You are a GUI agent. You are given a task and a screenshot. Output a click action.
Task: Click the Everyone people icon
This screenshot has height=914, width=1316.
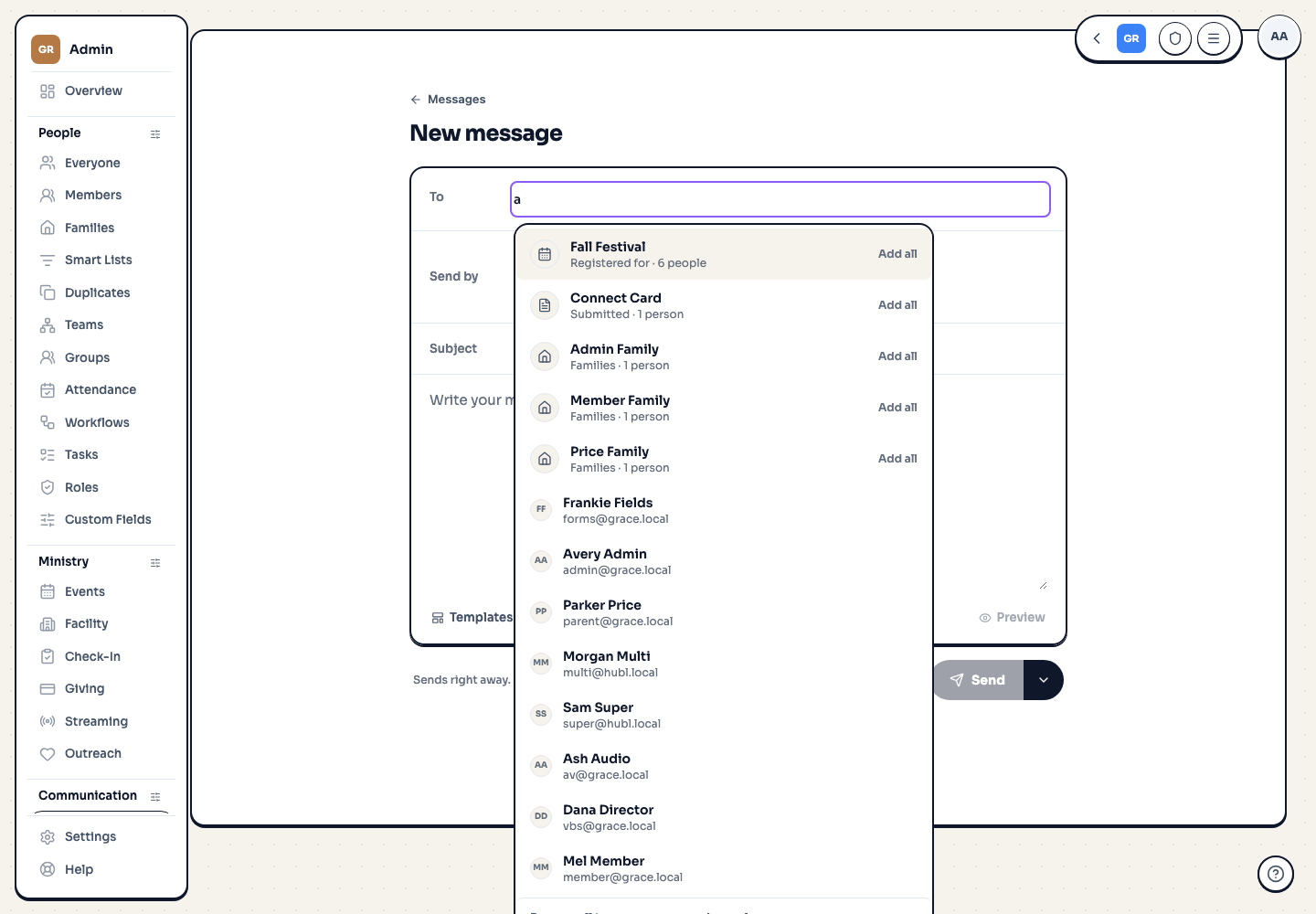click(x=48, y=164)
